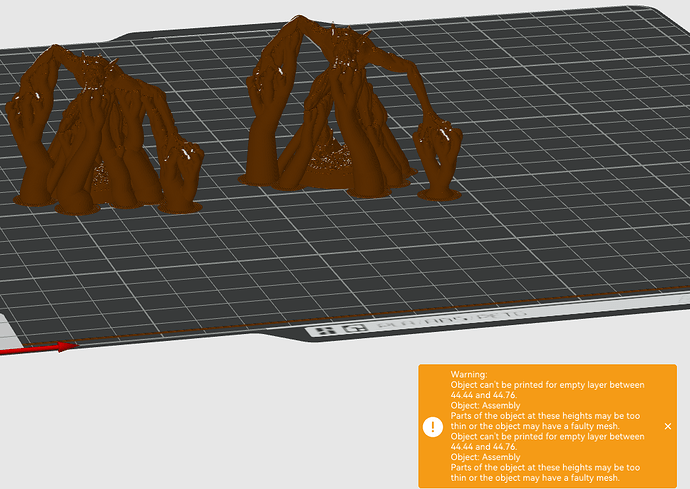
Task: Click the four-square icon on plate label
Action: [x=327, y=330]
